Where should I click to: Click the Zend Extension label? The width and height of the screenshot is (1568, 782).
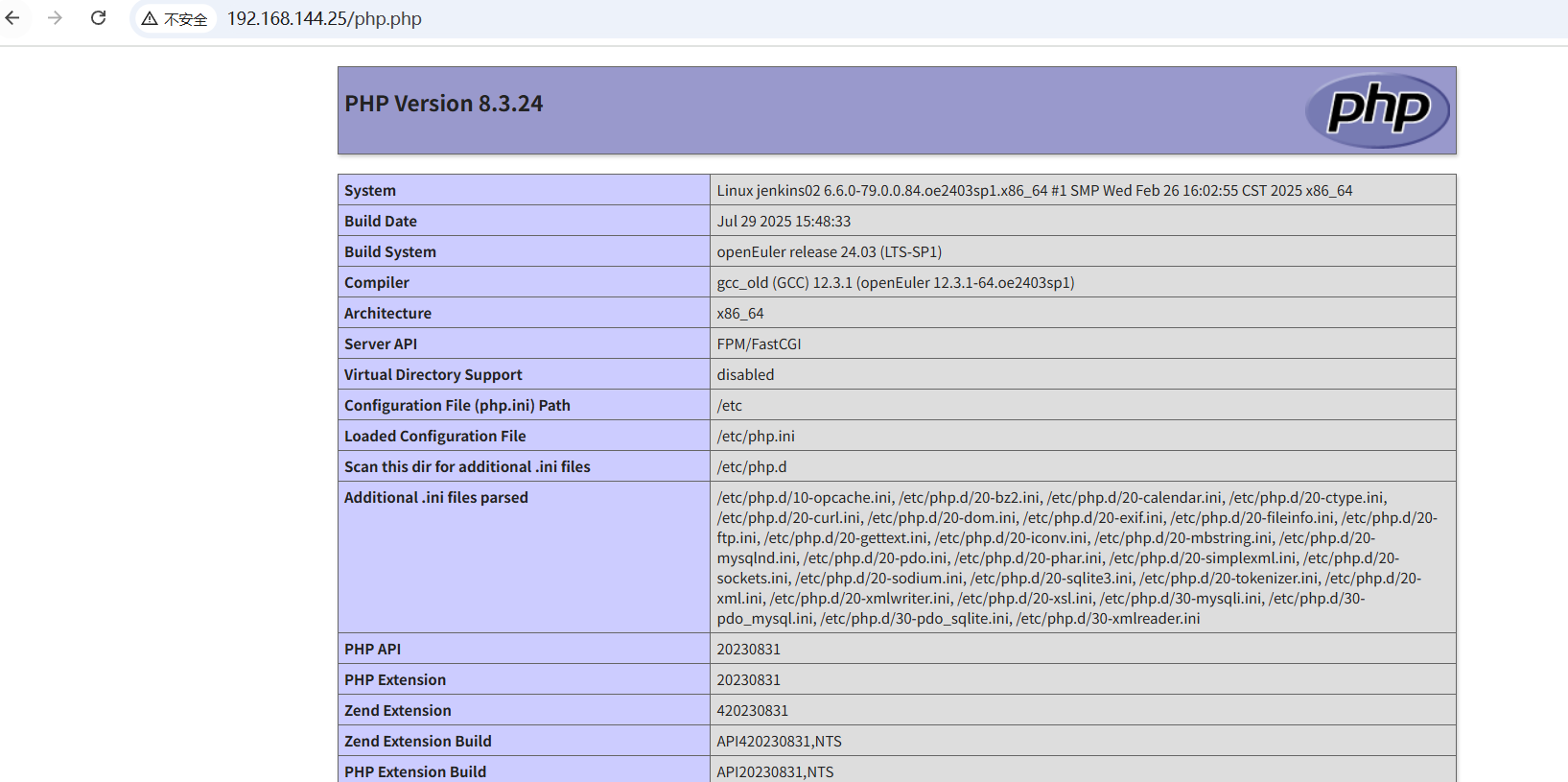click(398, 711)
